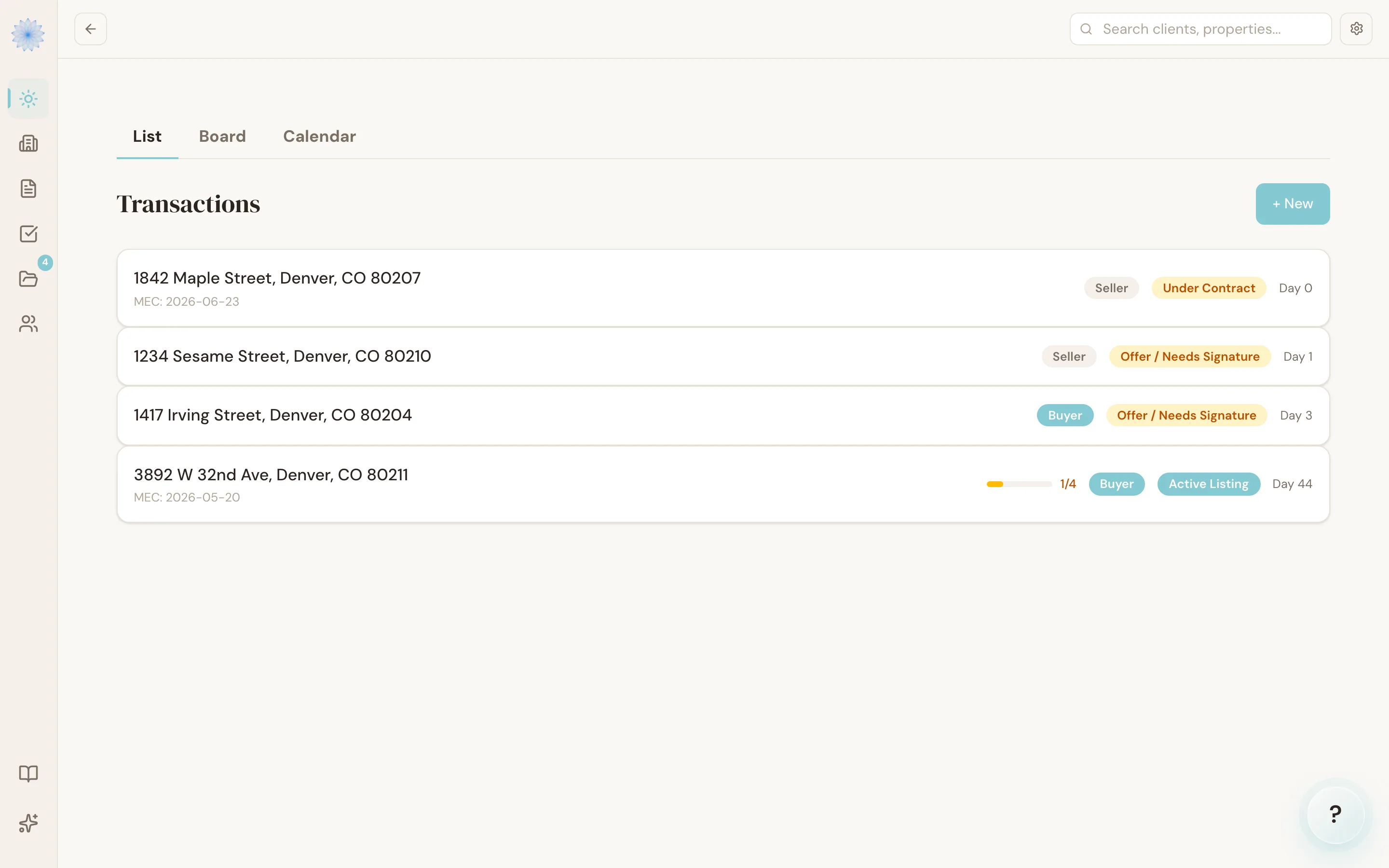
Task: Open the help question mark bubble
Action: tap(1335, 814)
